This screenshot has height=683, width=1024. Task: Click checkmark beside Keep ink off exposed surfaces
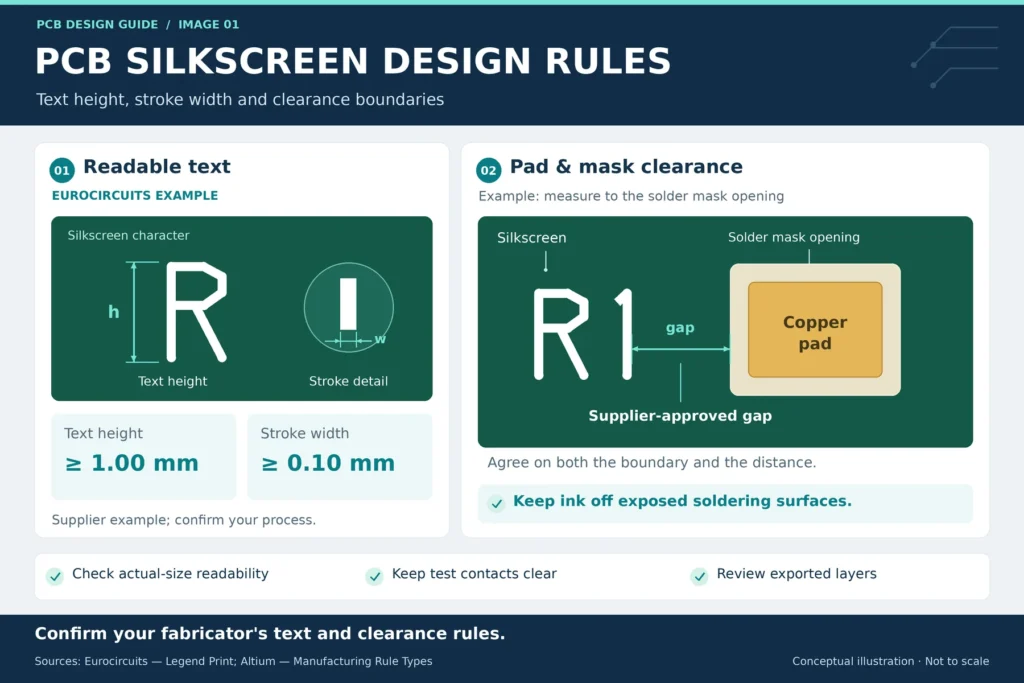pyautogui.click(x=497, y=503)
